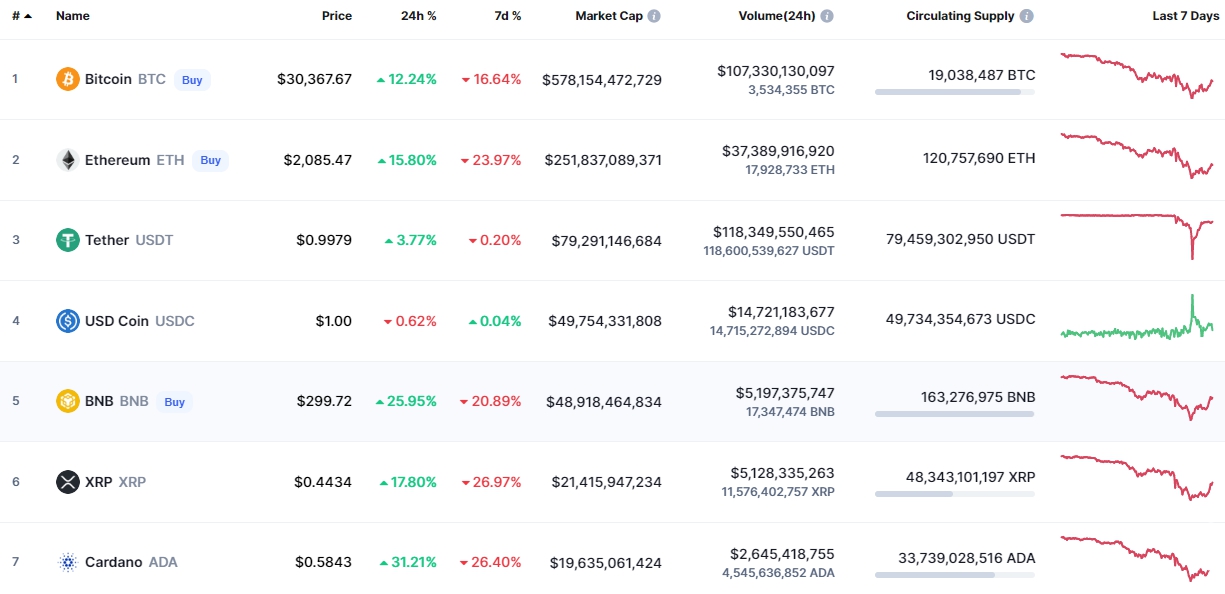Image resolution: width=1225 pixels, height=594 pixels.
Task: Click XRP price $0.4434
Action: 323,482
